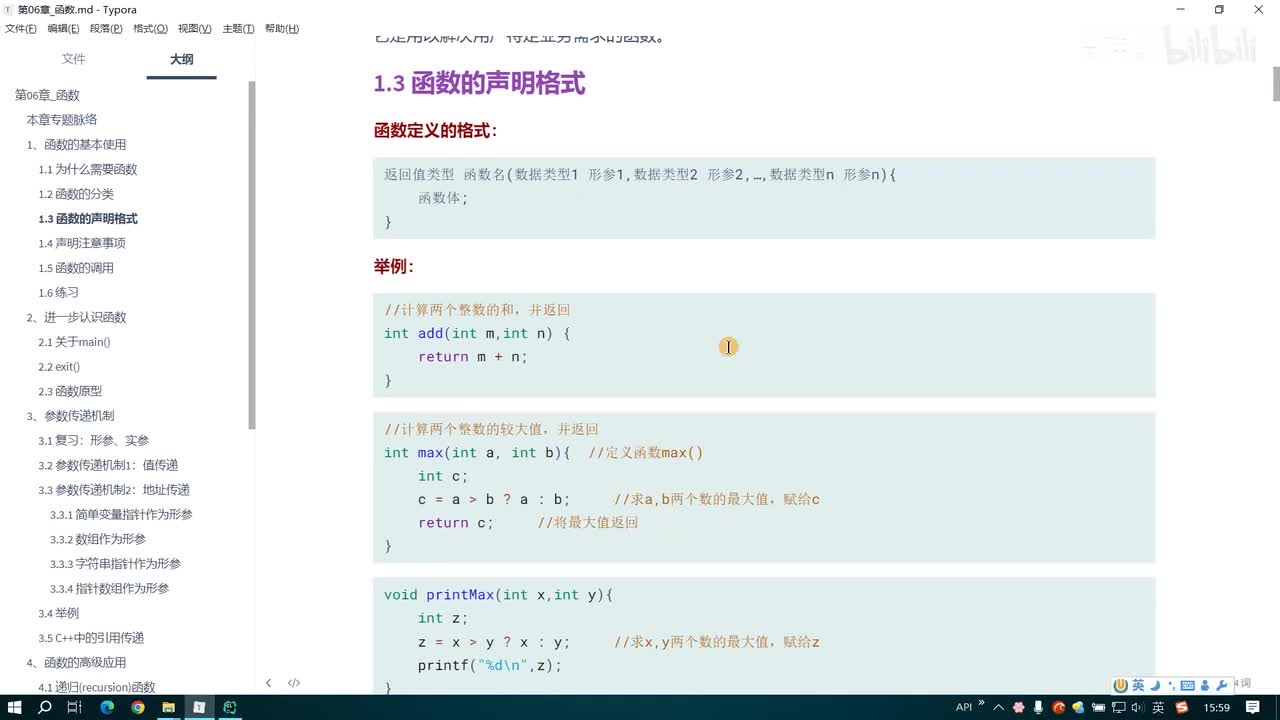Jump to 1.4 声明注意事项
The image size is (1280, 720).
(x=82, y=243)
